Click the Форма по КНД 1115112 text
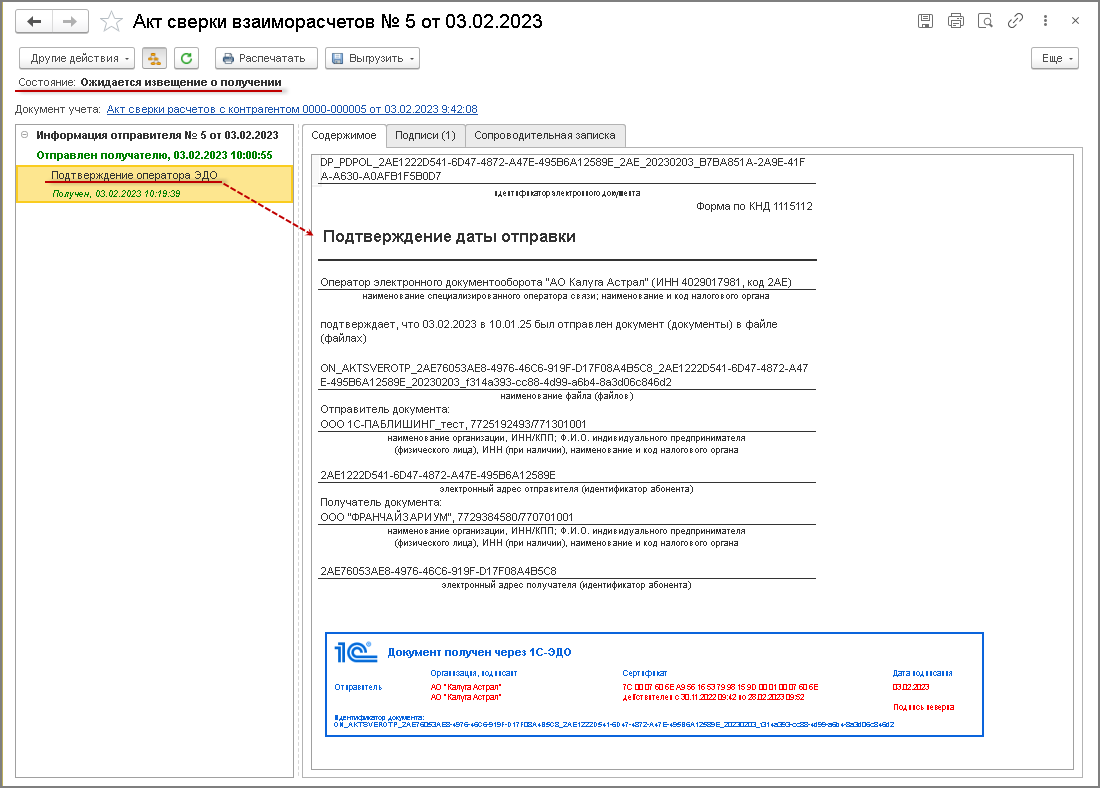 pyautogui.click(x=754, y=206)
